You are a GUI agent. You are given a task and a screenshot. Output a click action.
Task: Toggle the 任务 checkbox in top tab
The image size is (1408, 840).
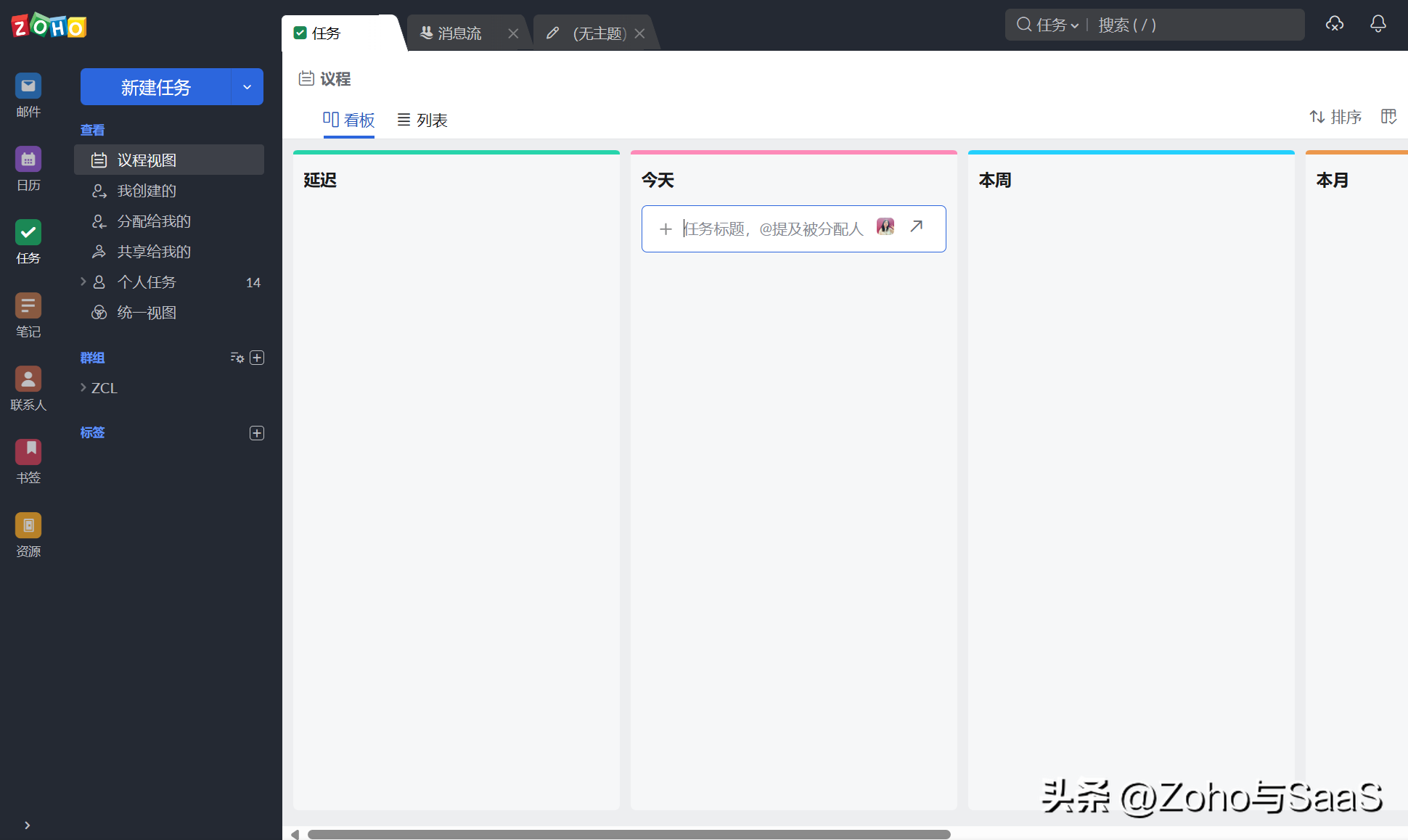[x=302, y=33]
